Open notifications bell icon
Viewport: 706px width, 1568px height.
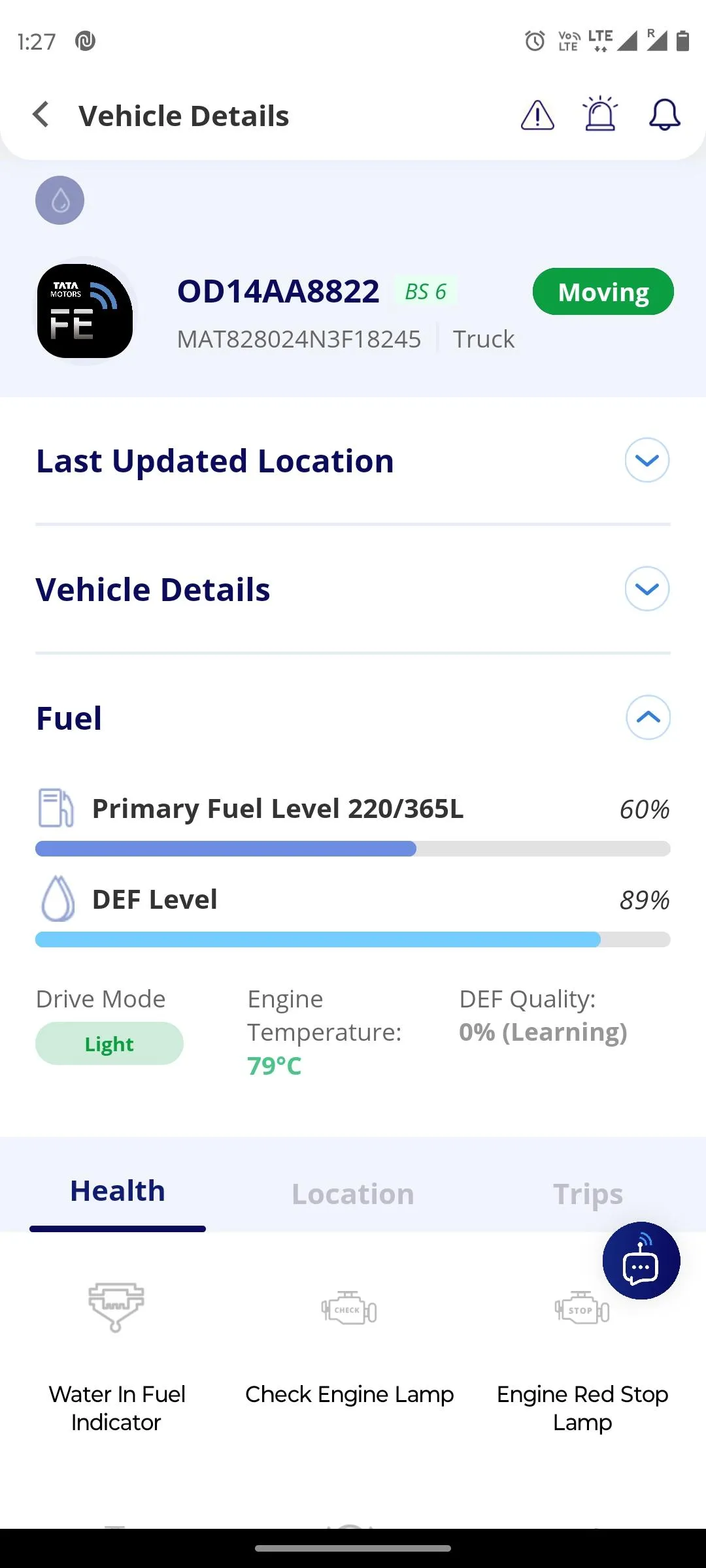click(x=664, y=115)
